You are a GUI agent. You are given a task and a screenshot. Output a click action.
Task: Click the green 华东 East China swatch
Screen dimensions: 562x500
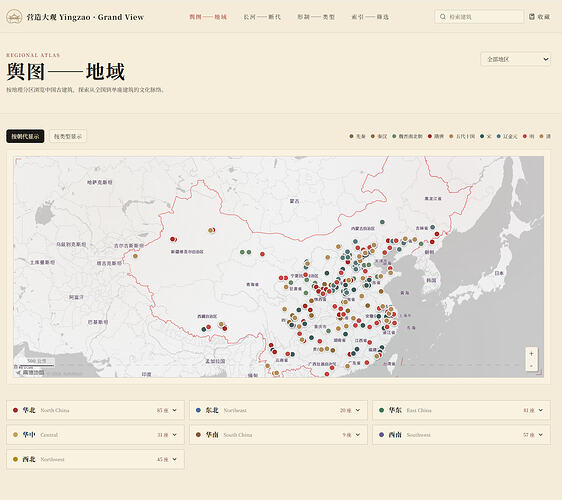coord(381,410)
